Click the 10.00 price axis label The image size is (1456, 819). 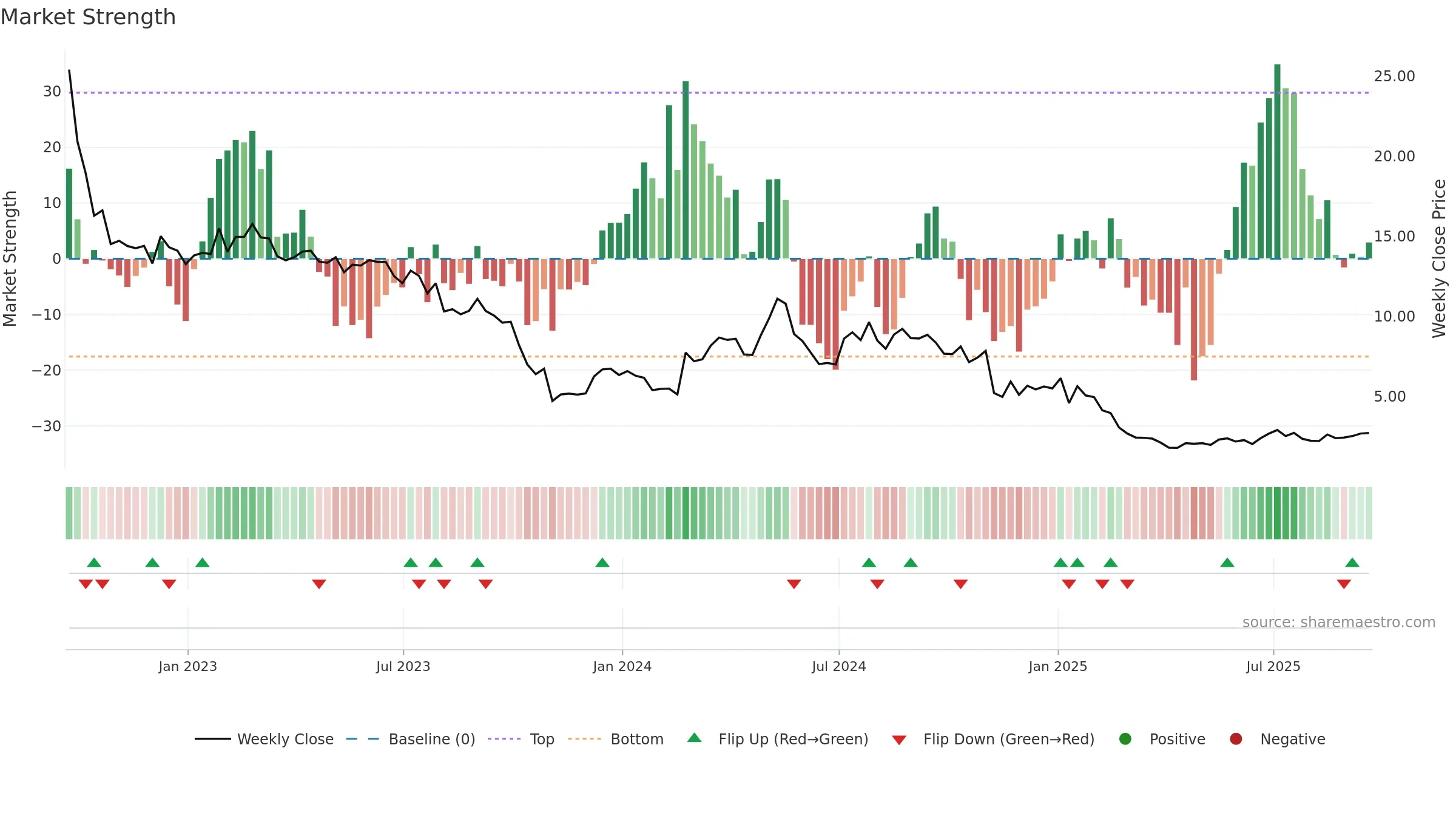1394,316
